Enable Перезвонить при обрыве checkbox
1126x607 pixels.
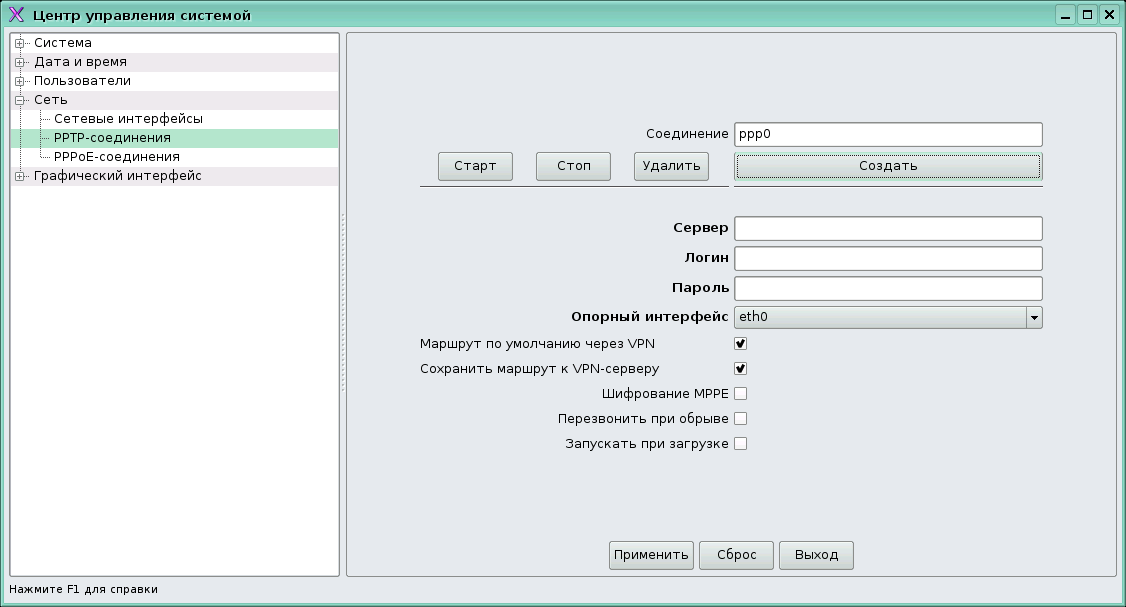[740, 419]
